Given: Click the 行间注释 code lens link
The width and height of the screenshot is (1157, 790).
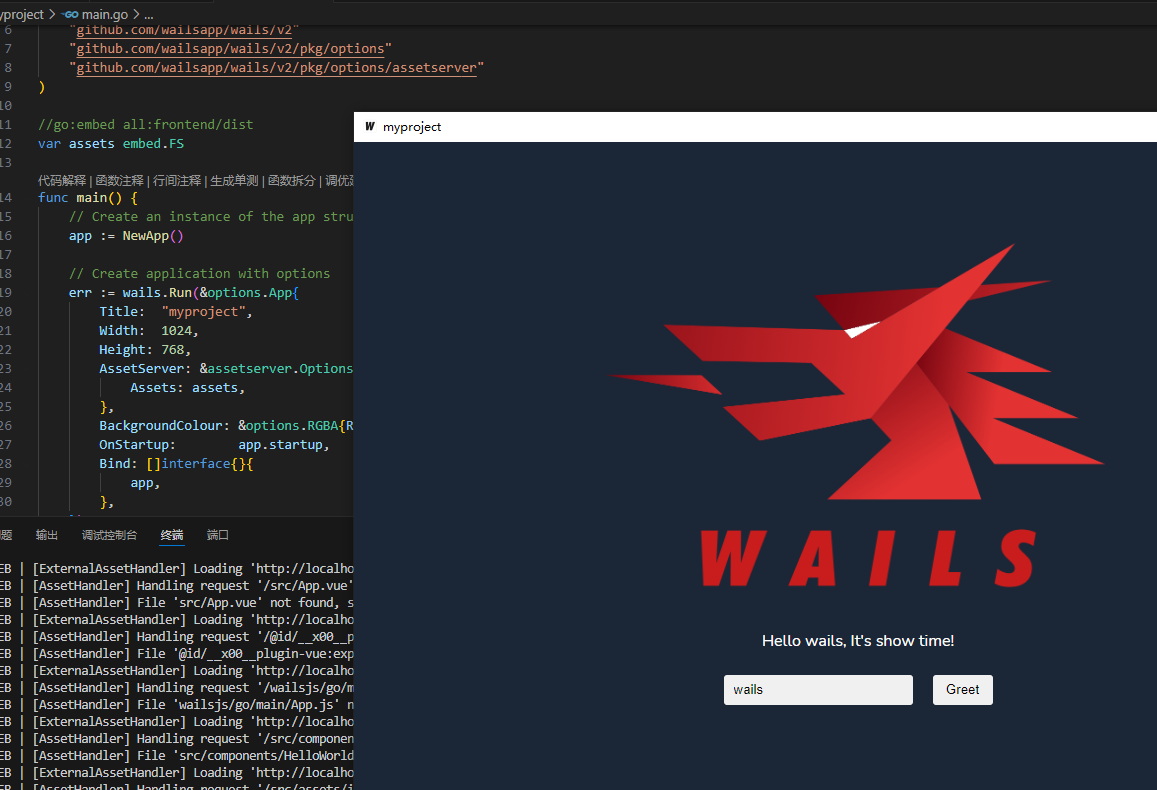Looking at the screenshot, I should [x=177, y=181].
